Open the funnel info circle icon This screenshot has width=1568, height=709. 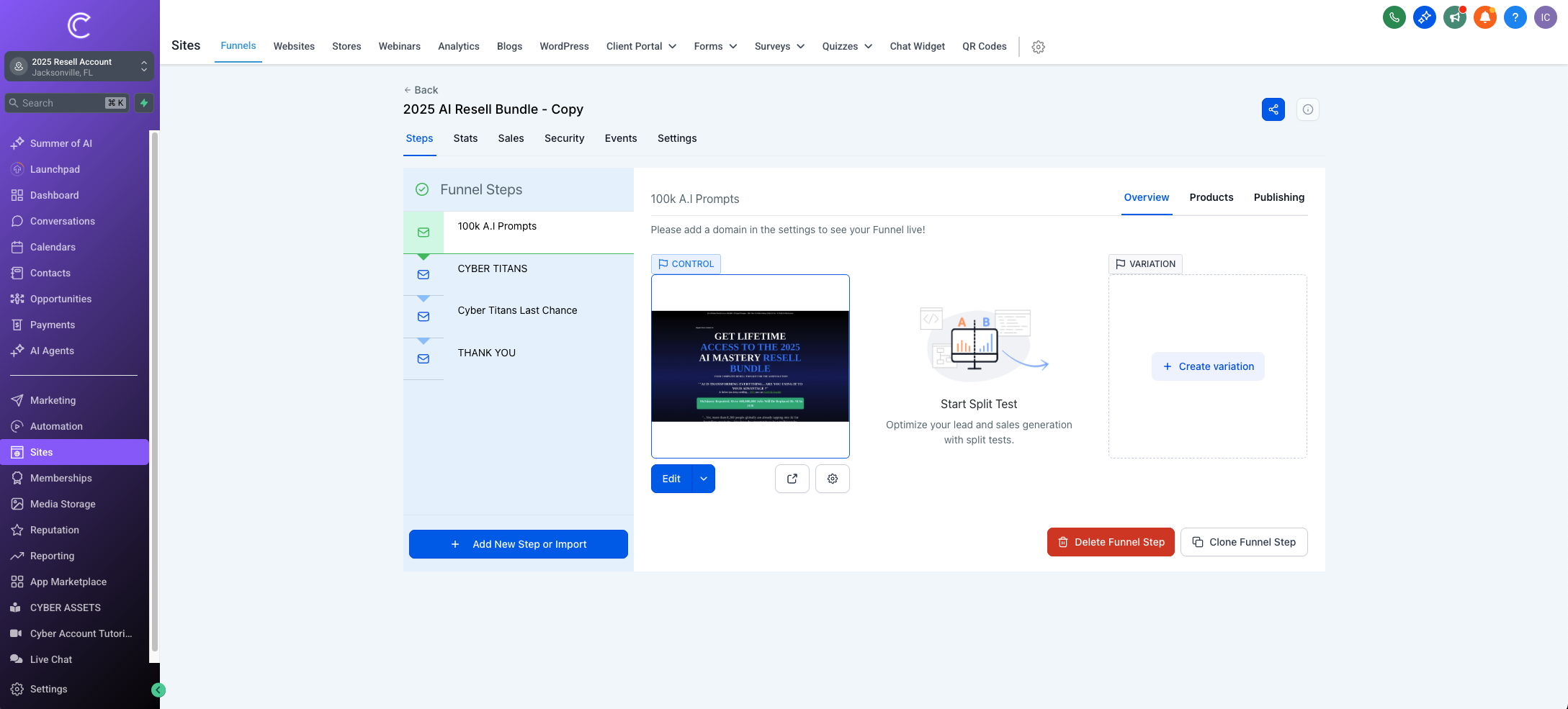(1307, 109)
